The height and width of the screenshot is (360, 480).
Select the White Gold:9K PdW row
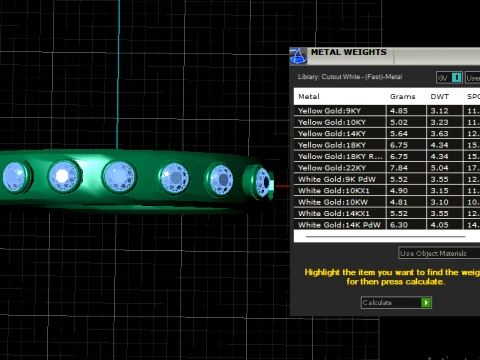click(387, 179)
